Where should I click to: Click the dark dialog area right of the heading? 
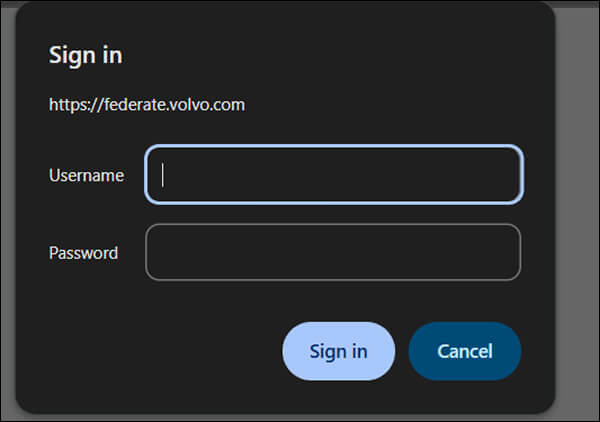pyautogui.click(x=350, y=55)
